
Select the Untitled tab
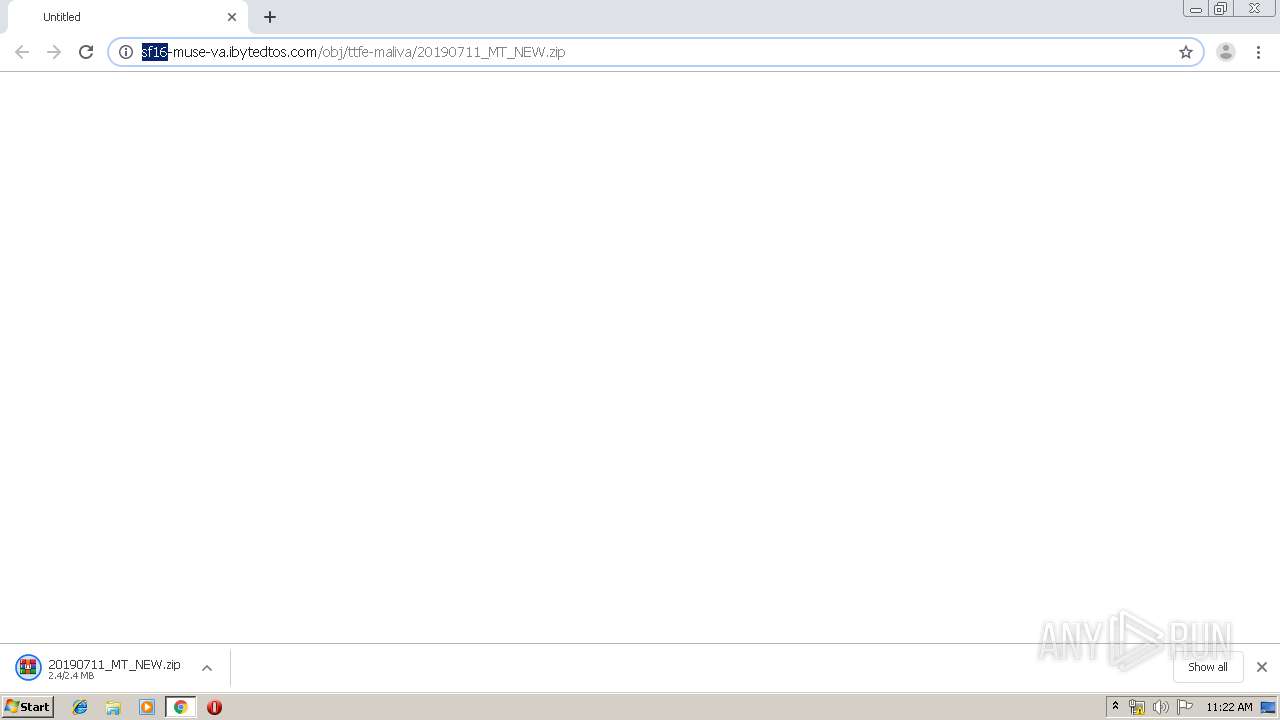click(127, 17)
